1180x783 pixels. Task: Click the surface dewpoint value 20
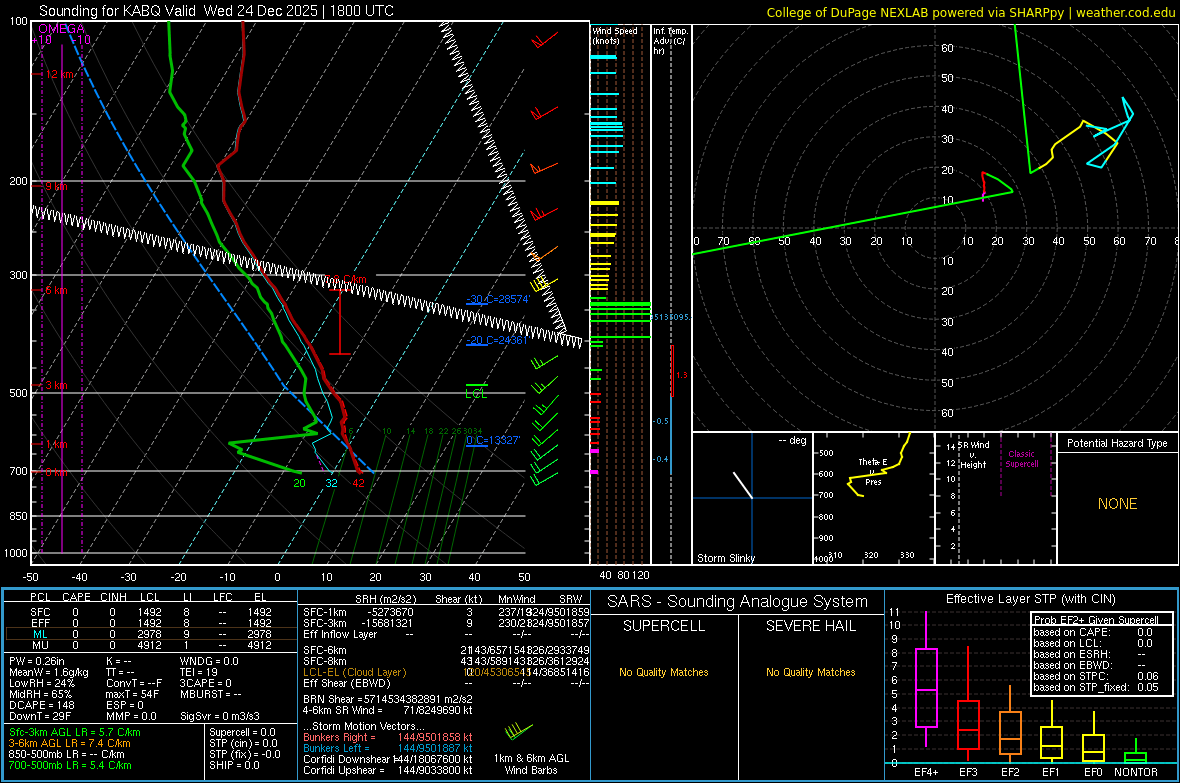(300, 483)
